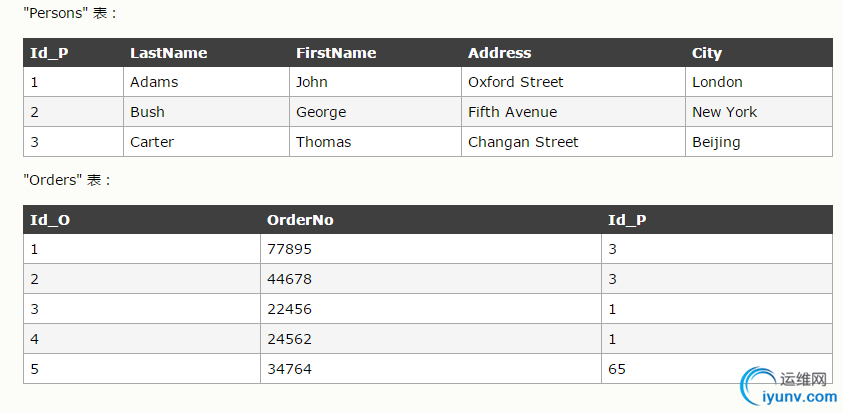Image resolution: width=843 pixels, height=413 pixels.
Task: Select order number 34764 cell
Action: click(x=290, y=369)
